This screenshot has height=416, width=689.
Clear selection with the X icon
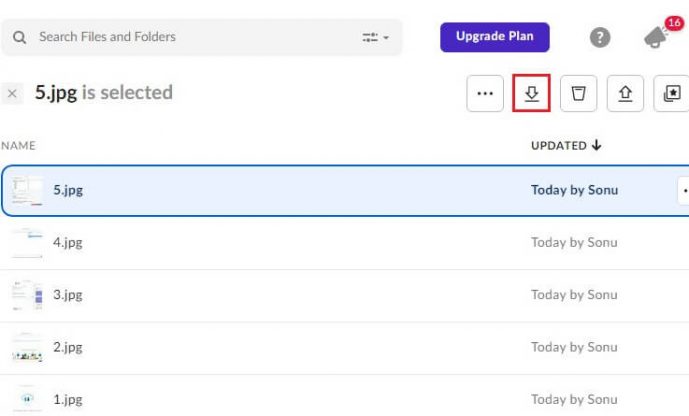point(12,93)
